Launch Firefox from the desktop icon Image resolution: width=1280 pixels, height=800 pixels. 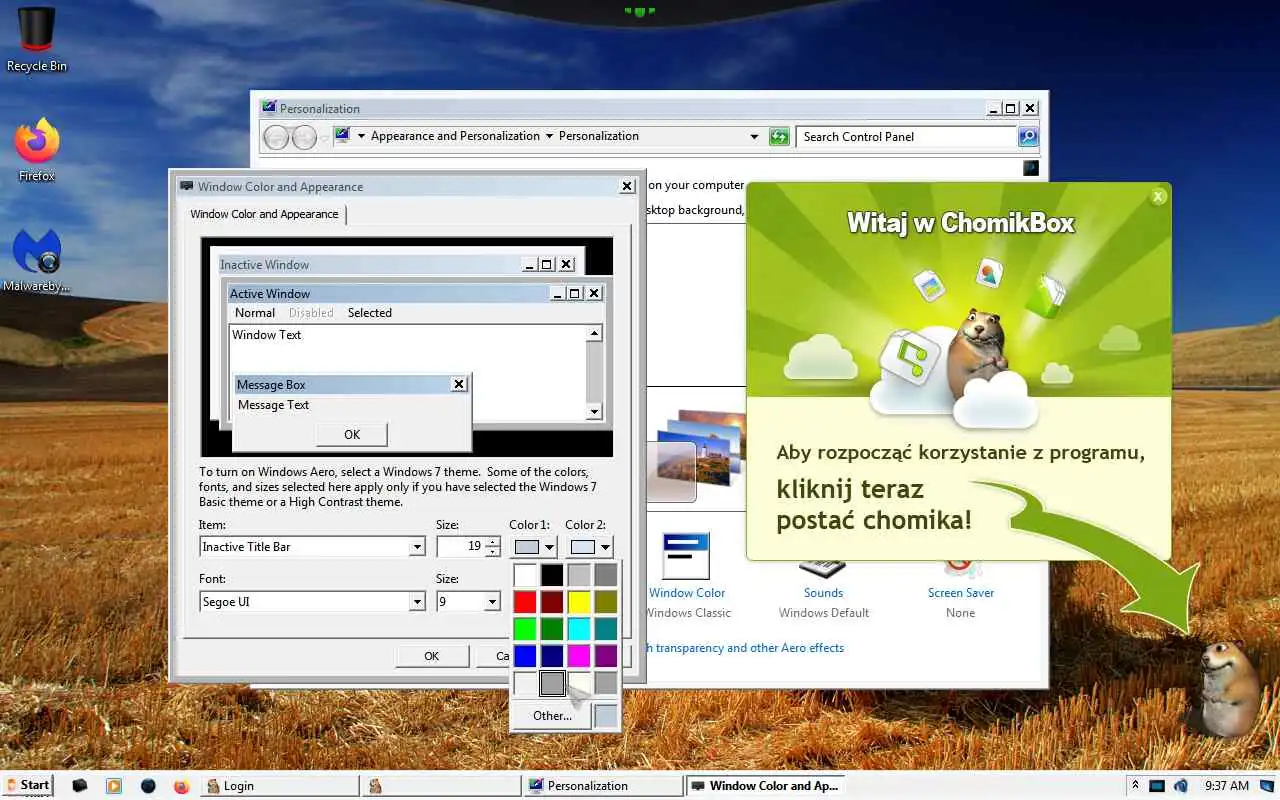click(37, 150)
